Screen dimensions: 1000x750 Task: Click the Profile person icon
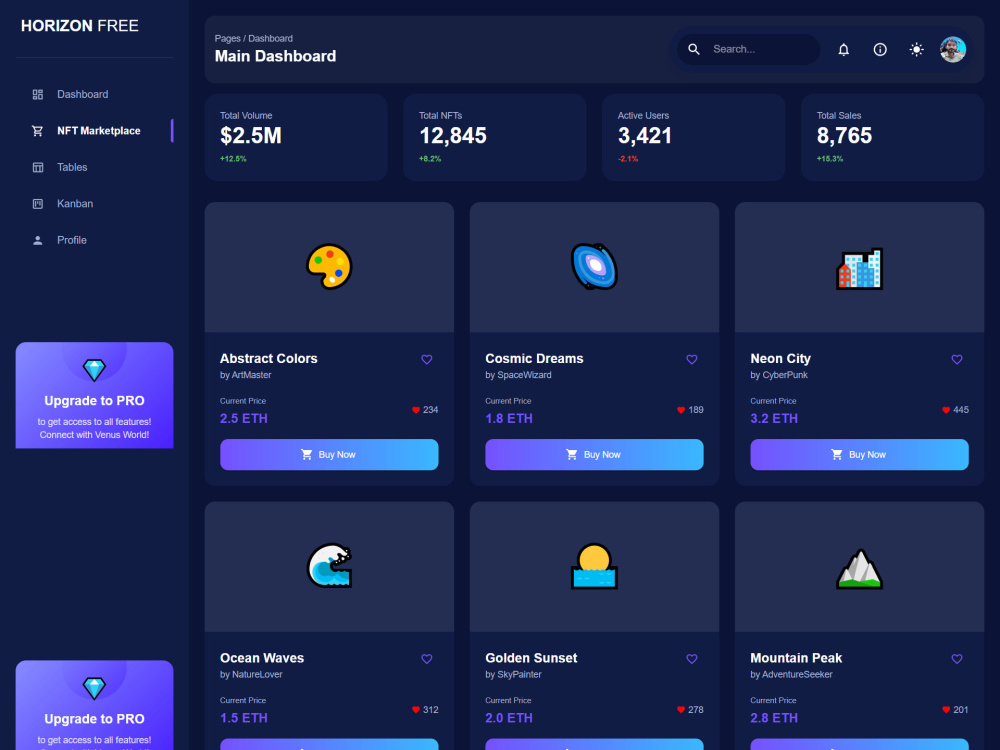38,240
